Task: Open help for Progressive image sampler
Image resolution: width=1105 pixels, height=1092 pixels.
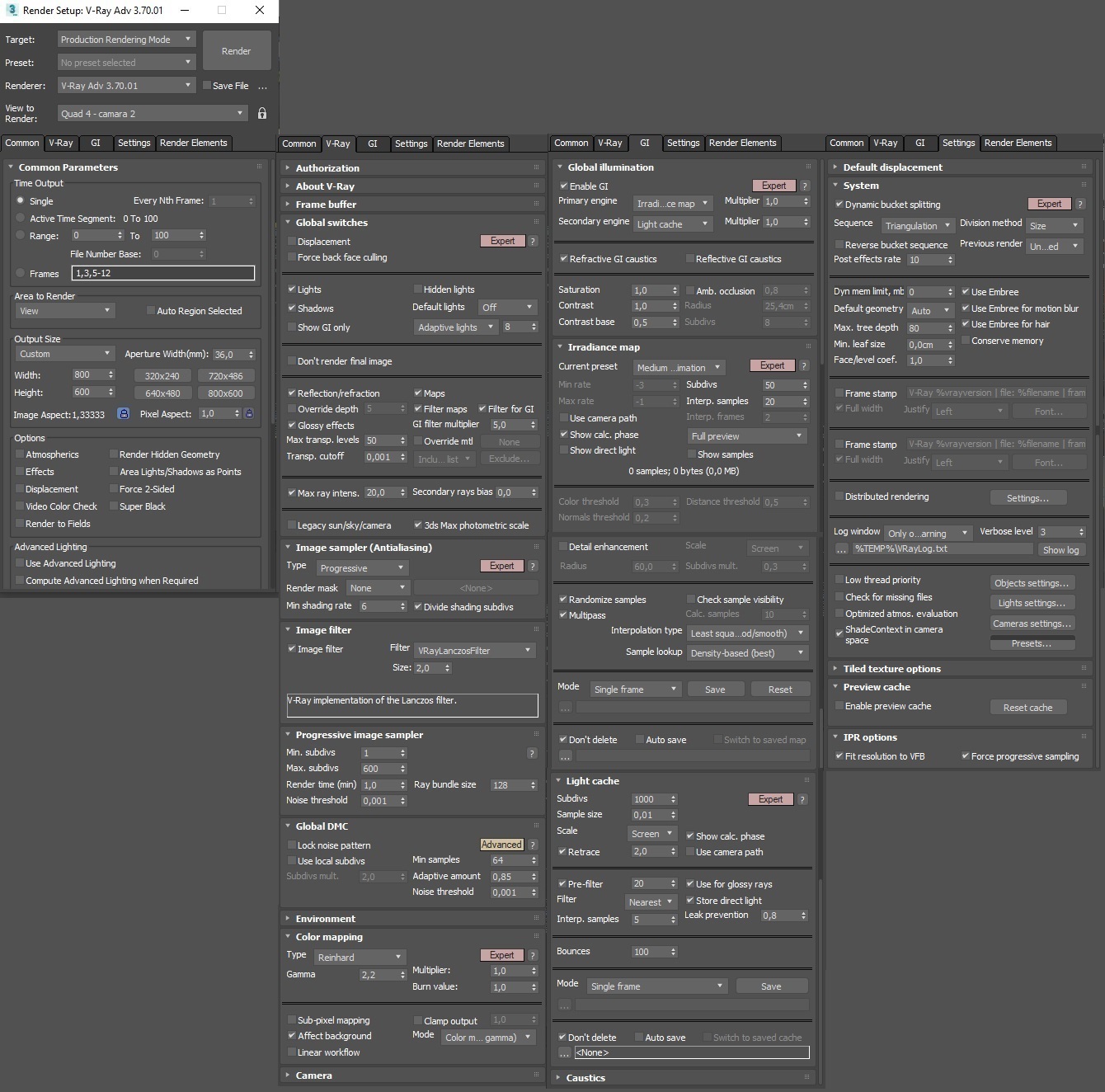Action: pos(532,753)
